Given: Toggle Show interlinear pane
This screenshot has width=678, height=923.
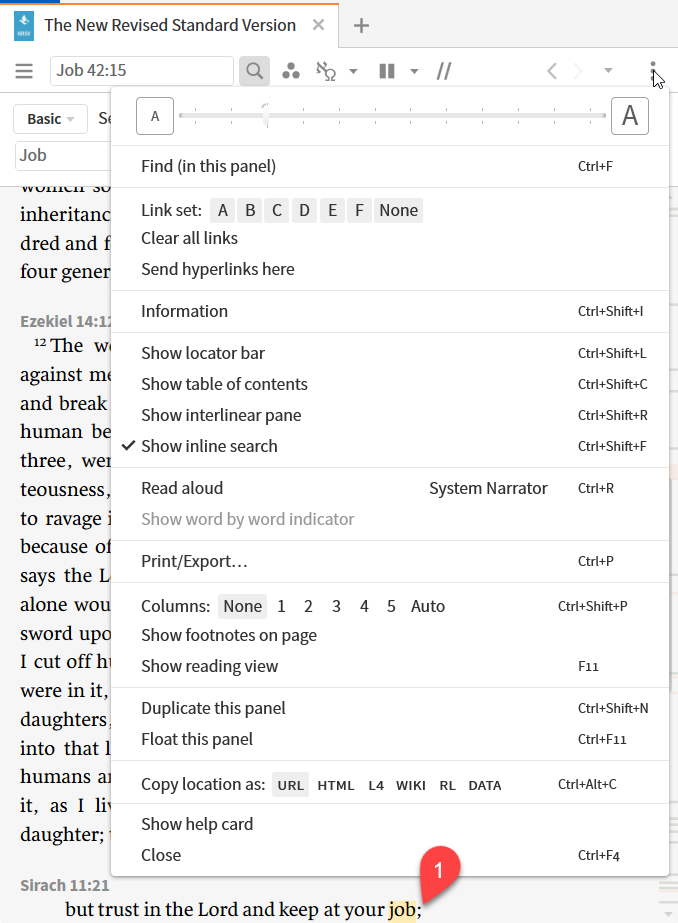Looking at the screenshot, I should point(390,416).
